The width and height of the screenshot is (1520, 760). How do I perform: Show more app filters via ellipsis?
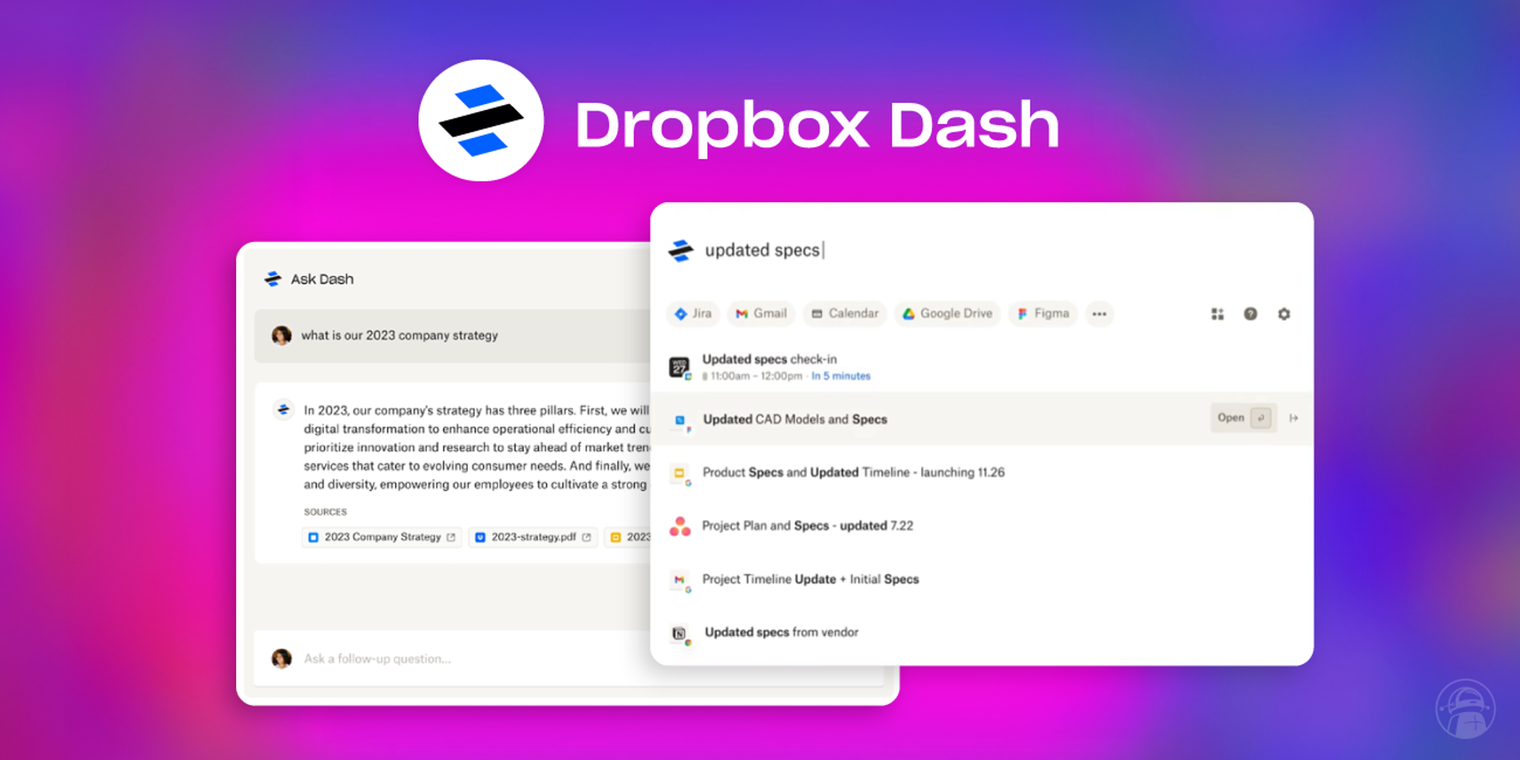click(x=1099, y=314)
